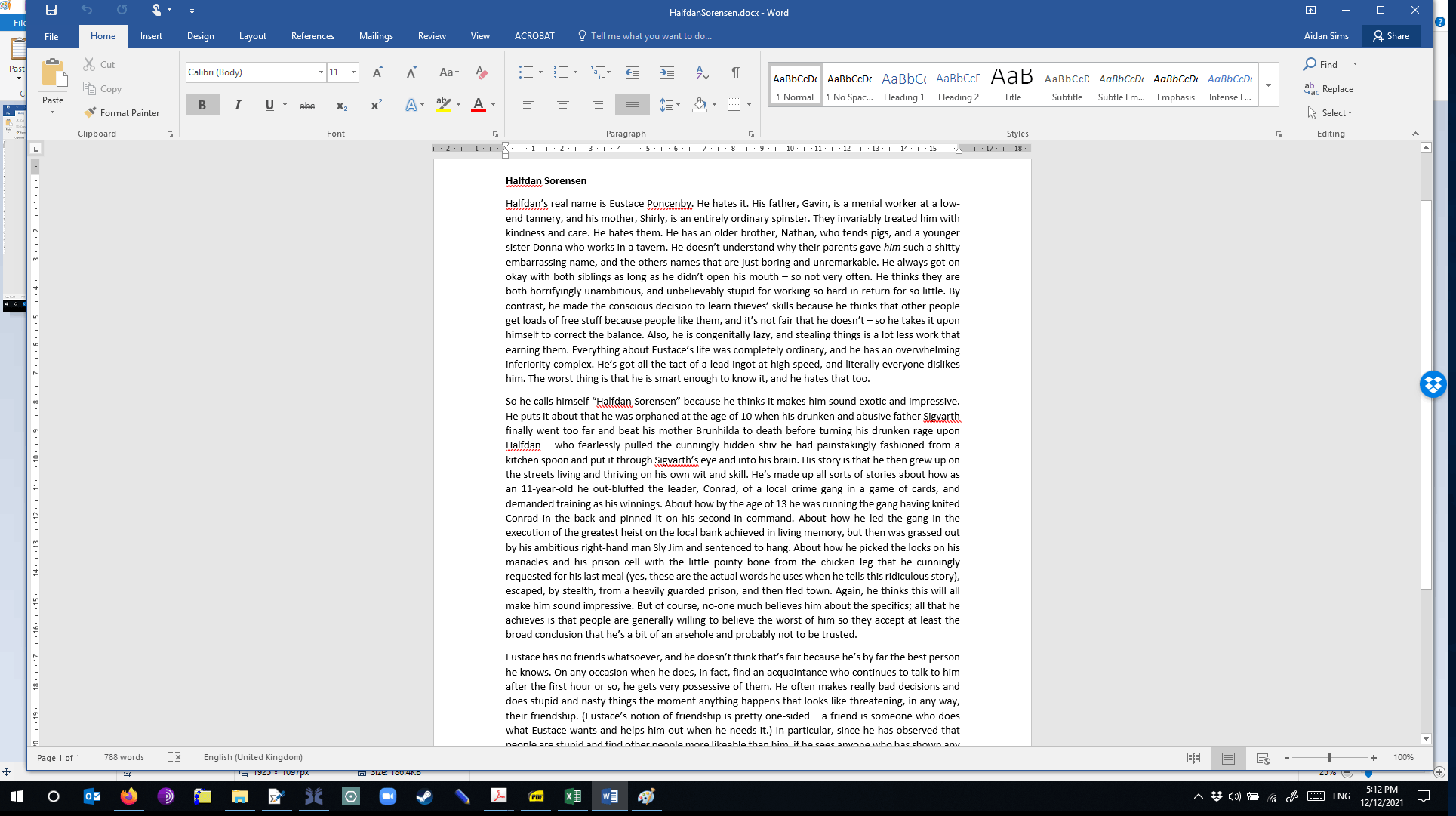Click the Replace button

[1328, 89]
